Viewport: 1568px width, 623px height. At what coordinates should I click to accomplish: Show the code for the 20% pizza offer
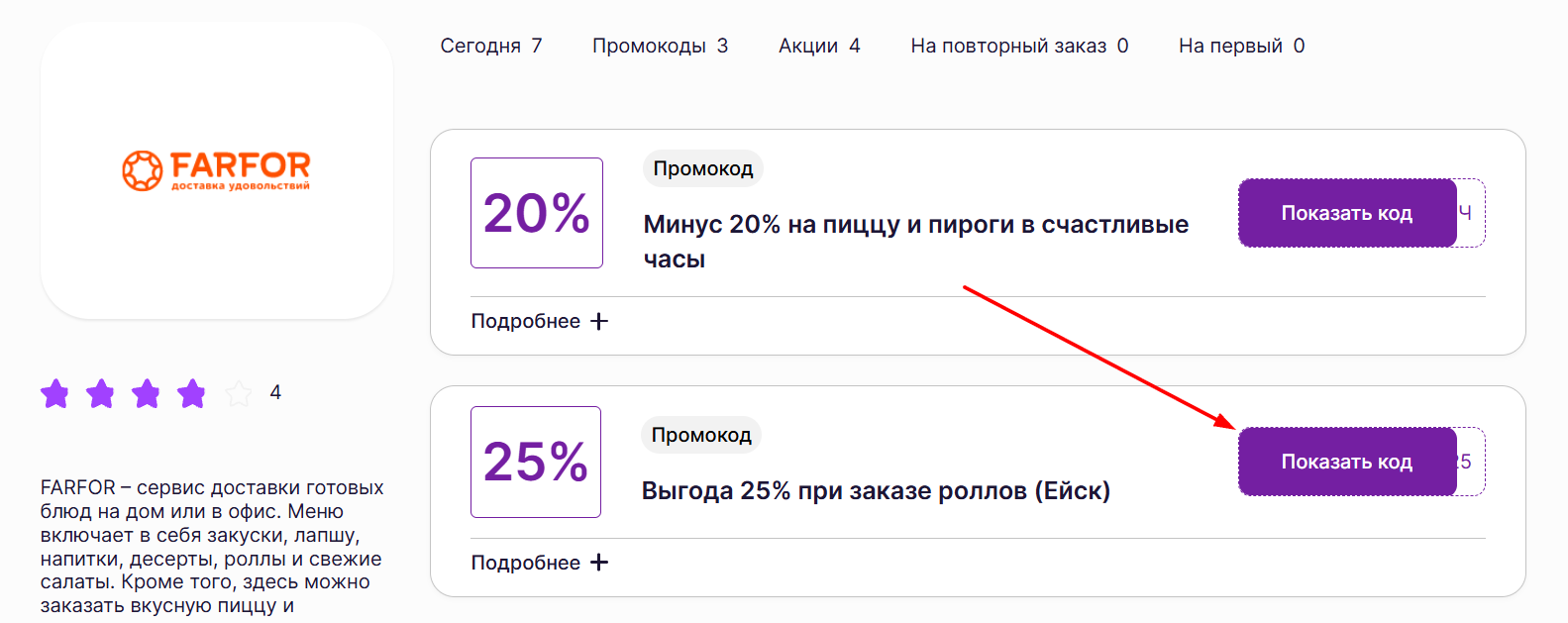[x=1347, y=213]
